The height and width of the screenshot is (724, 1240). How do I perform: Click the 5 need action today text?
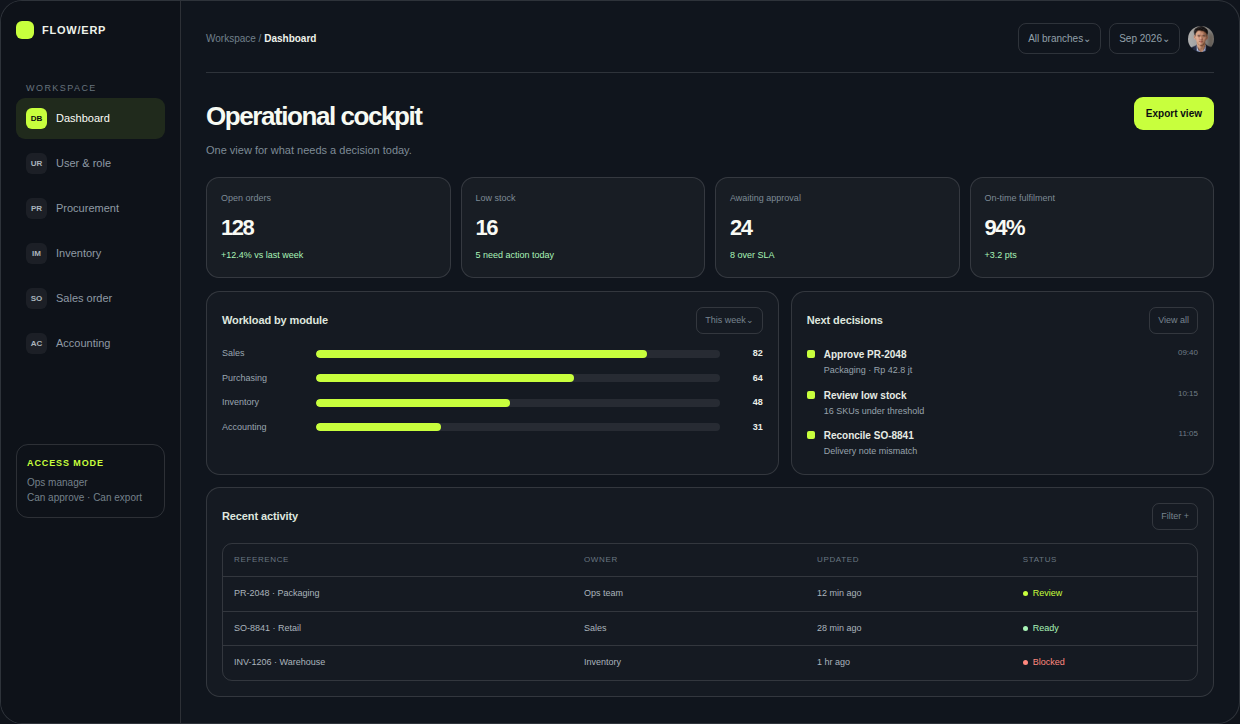click(515, 255)
